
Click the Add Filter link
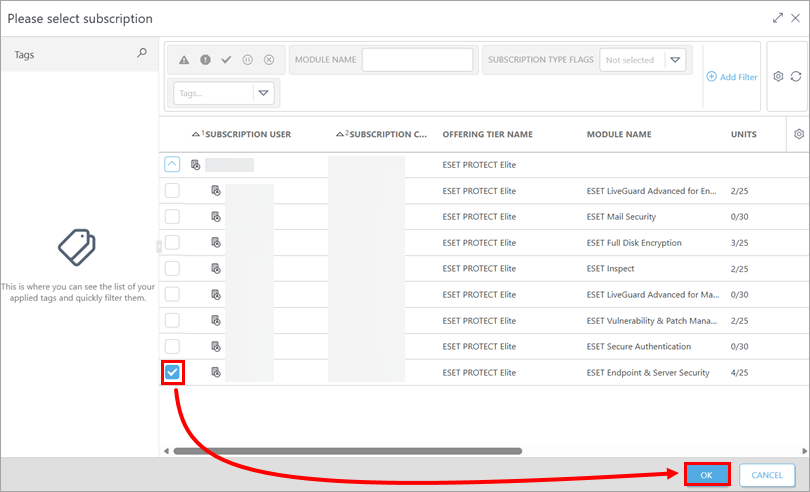(732, 76)
